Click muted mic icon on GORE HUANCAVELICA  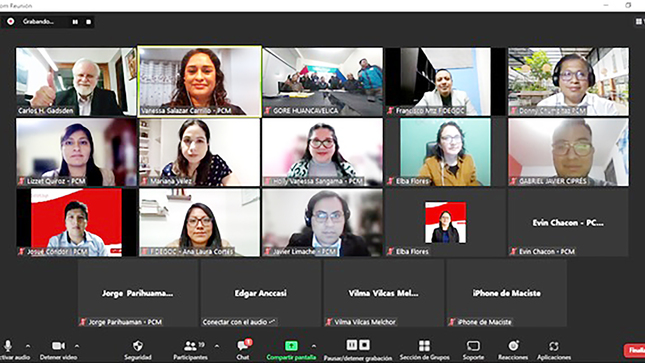tap(268, 110)
